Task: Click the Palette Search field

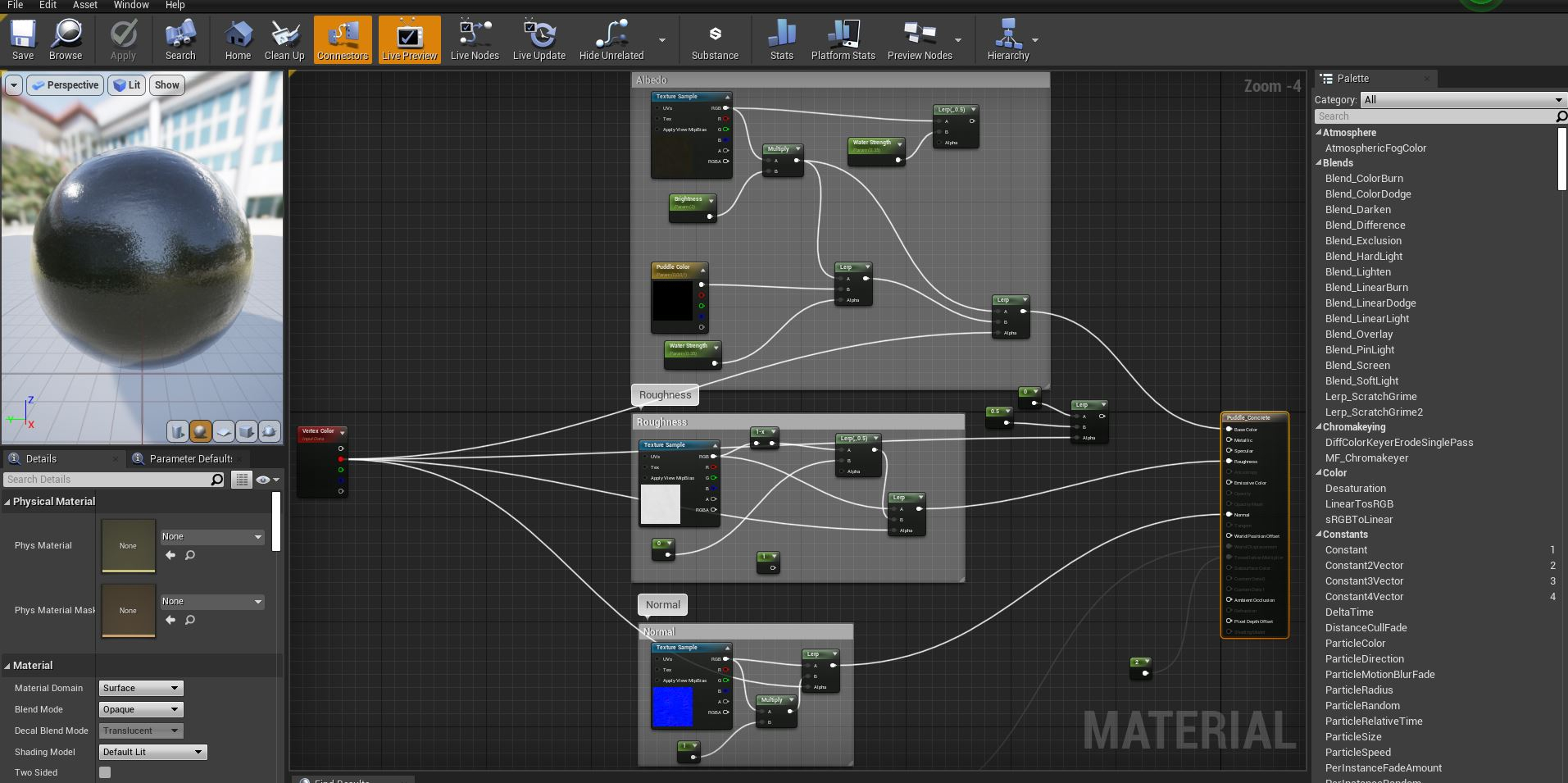Action: pyautogui.click(x=1434, y=116)
